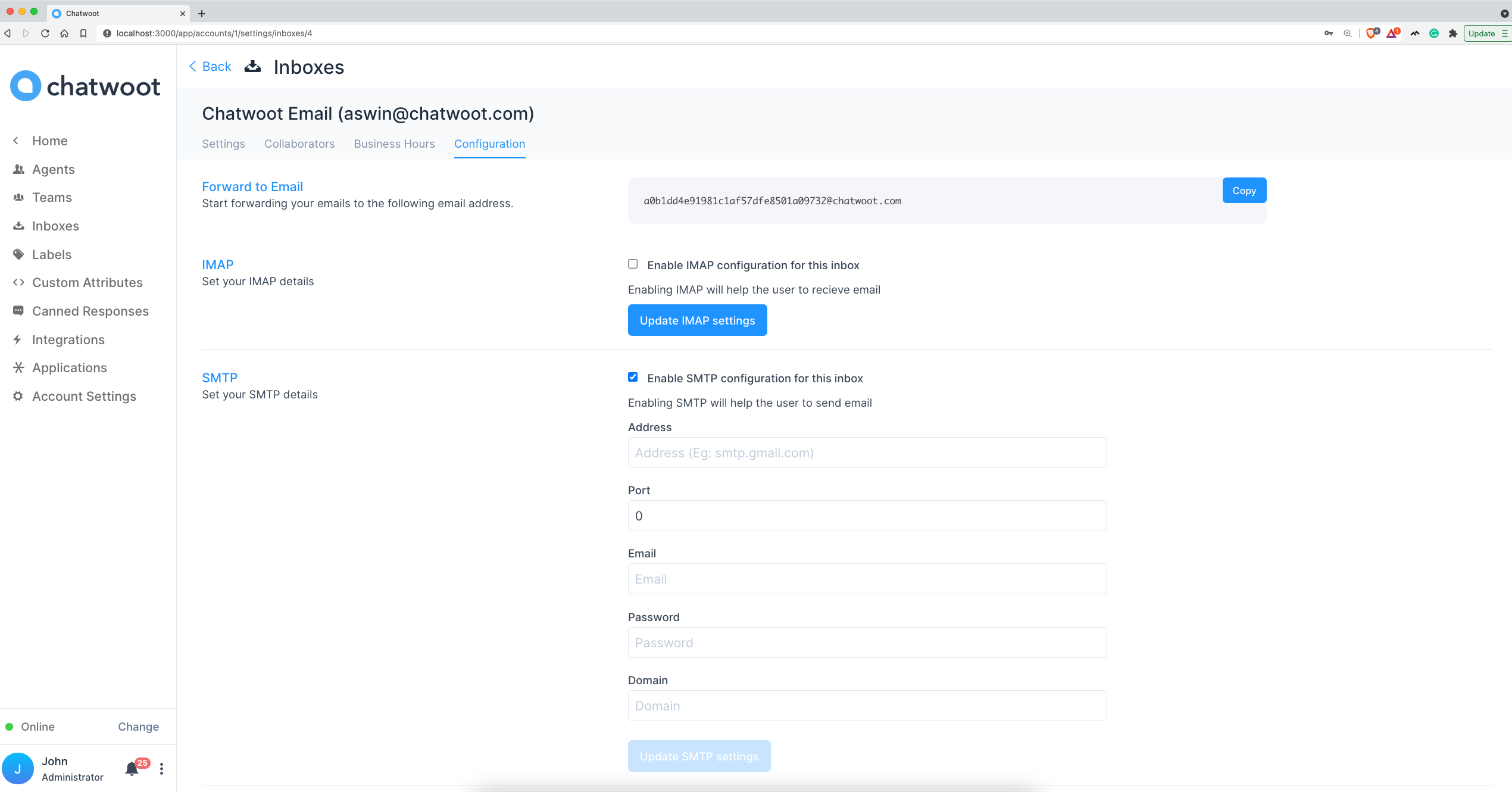Click the browser Update button

pos(1481,33)
